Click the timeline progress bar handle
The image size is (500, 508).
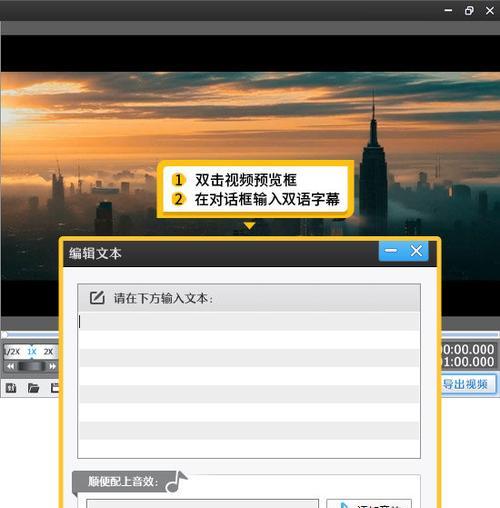[x=4, y=334]
